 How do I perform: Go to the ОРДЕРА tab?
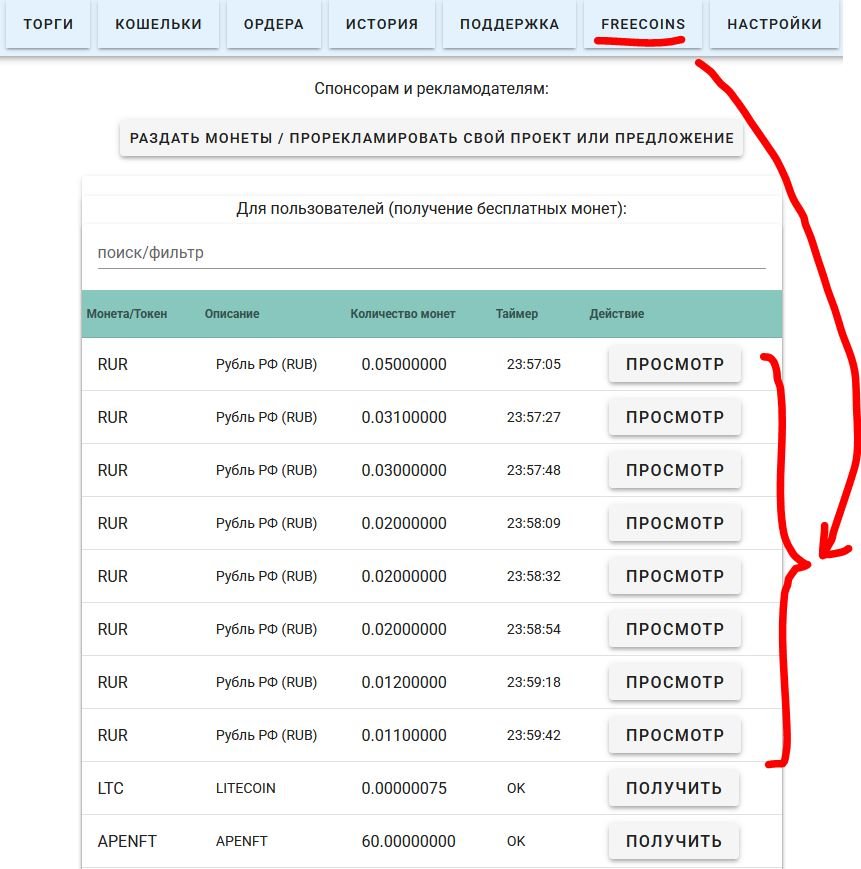tap(274, 24)
